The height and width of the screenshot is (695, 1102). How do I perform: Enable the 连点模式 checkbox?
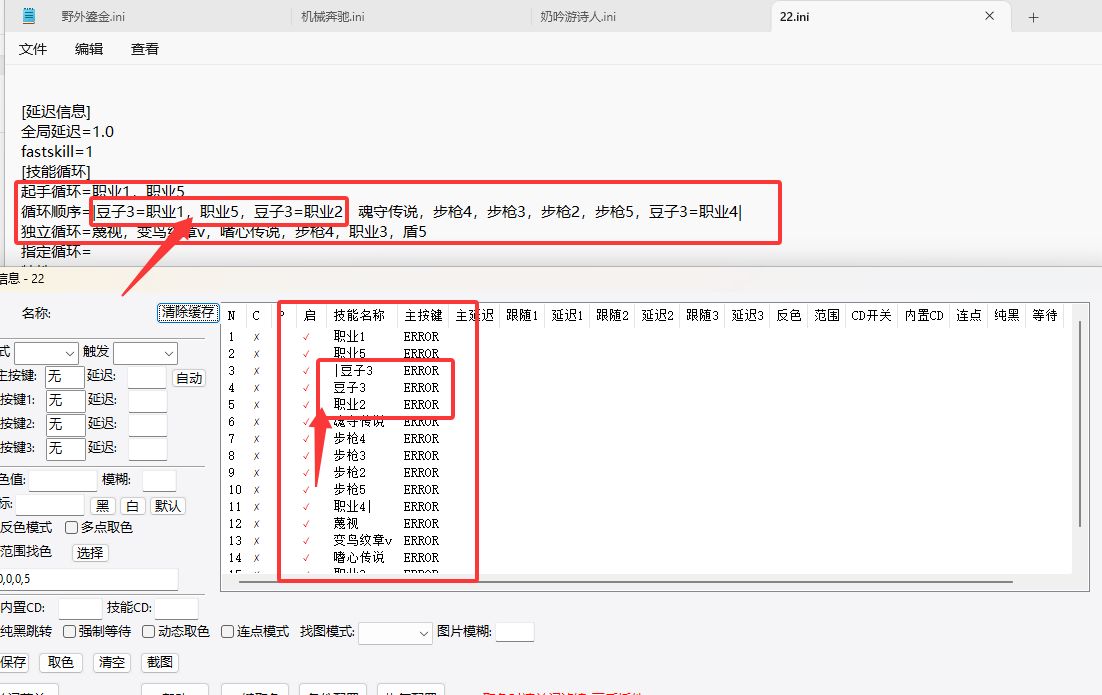[227, 631]
